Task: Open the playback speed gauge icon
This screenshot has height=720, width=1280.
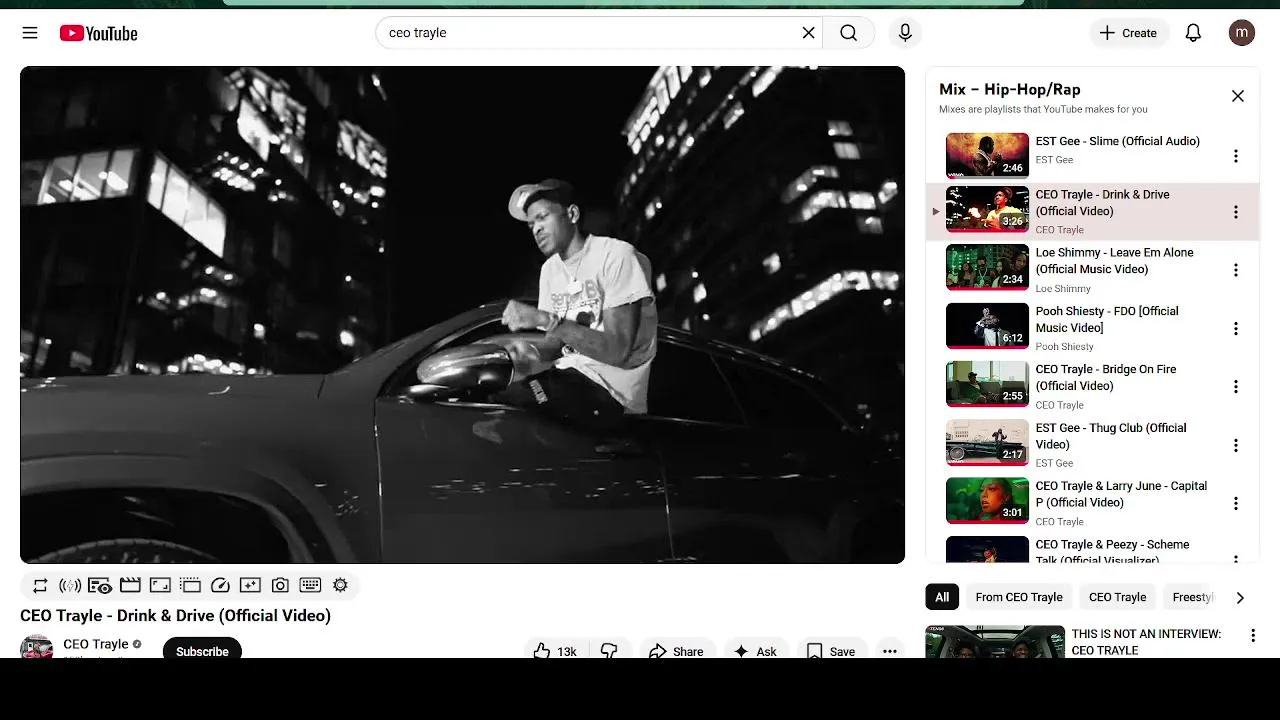Action: [x=220, y=585]
